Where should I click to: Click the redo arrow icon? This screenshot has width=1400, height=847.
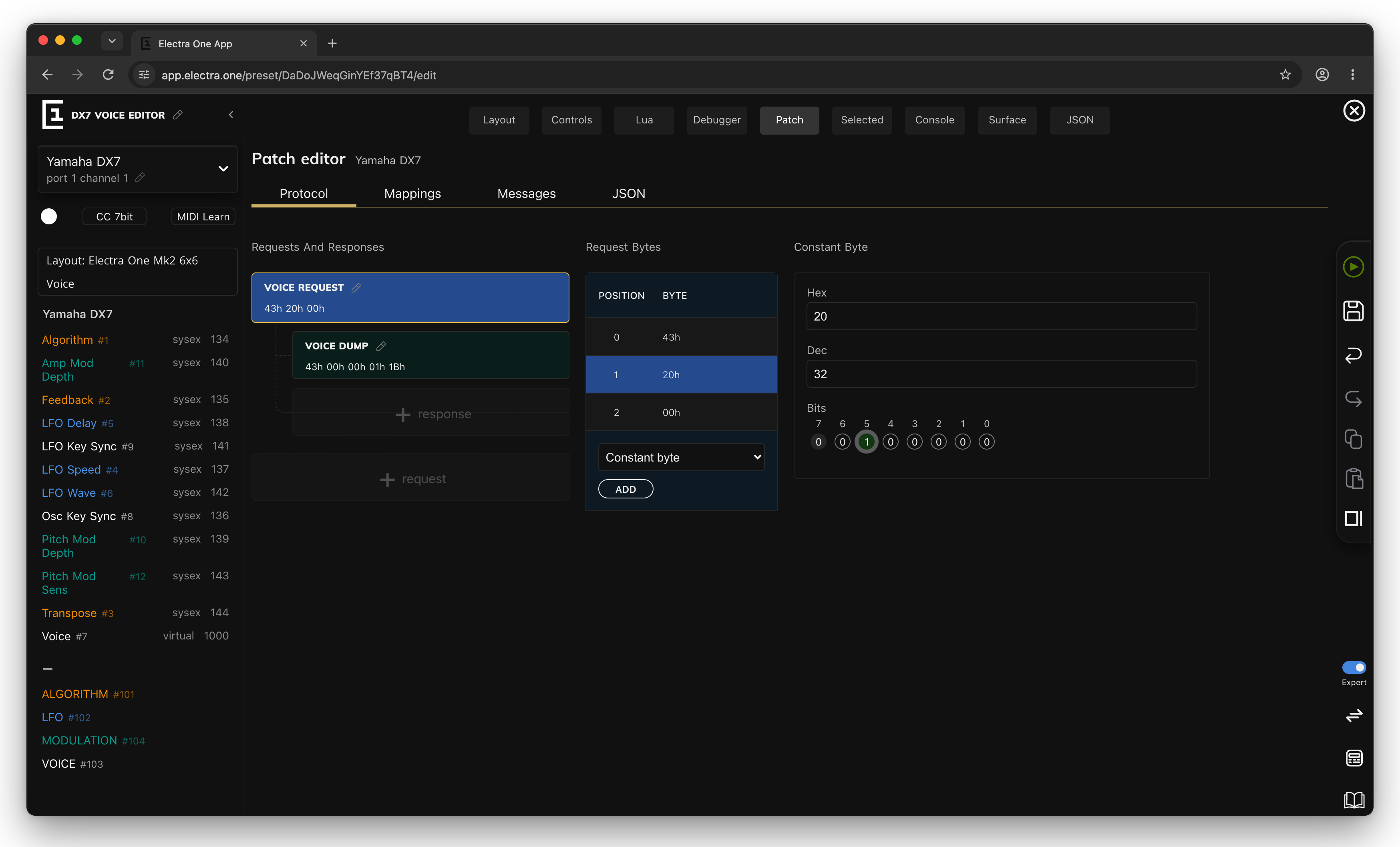coord(1354,399)
